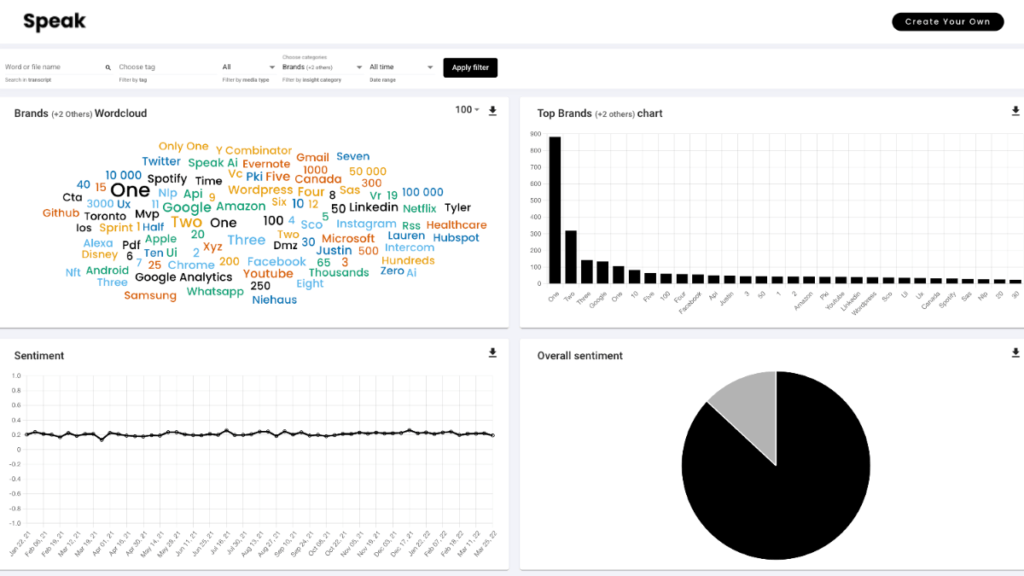Open the All time date range dropdown

(x=401, y=67)
